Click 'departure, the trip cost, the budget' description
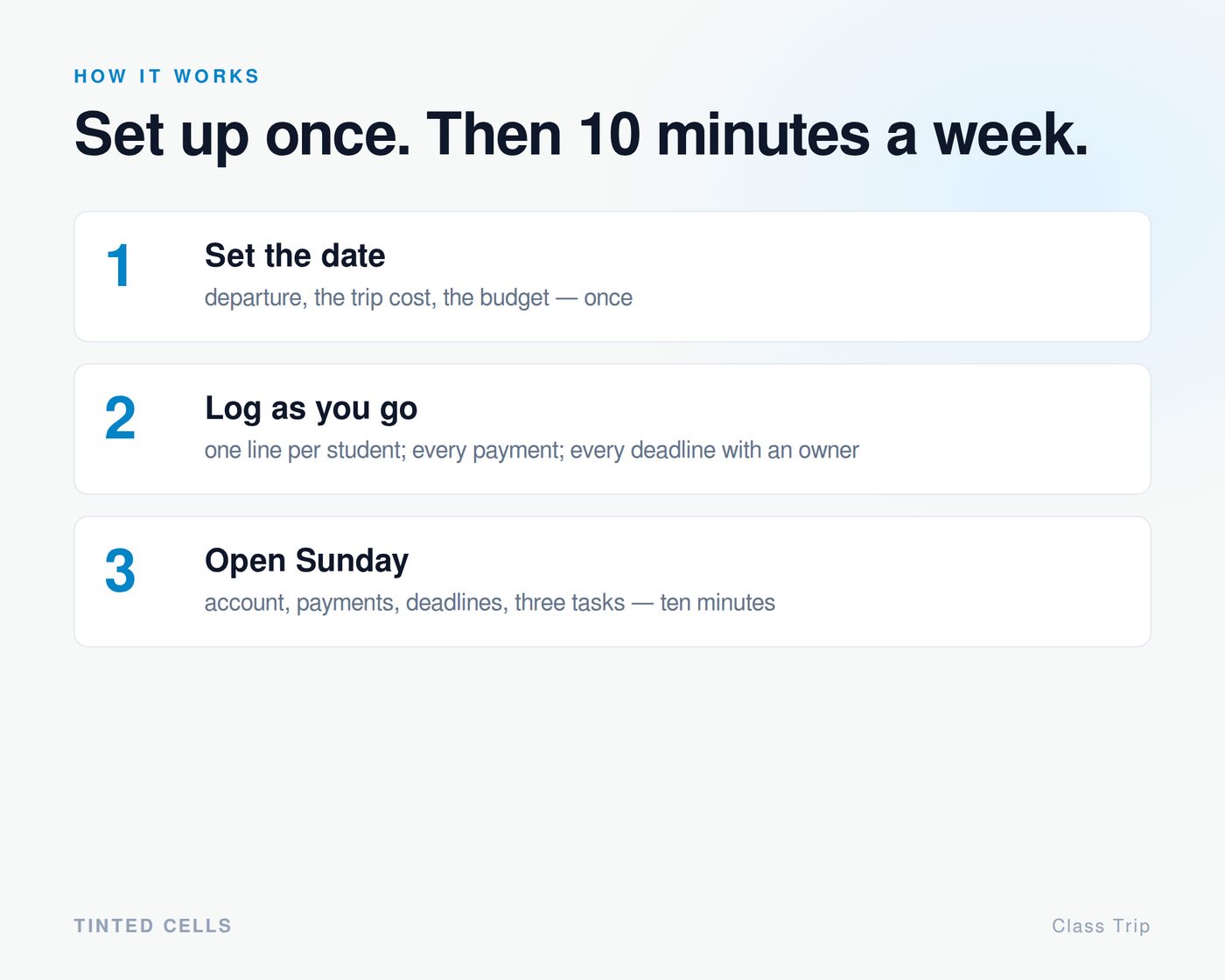 coord(377,297)
